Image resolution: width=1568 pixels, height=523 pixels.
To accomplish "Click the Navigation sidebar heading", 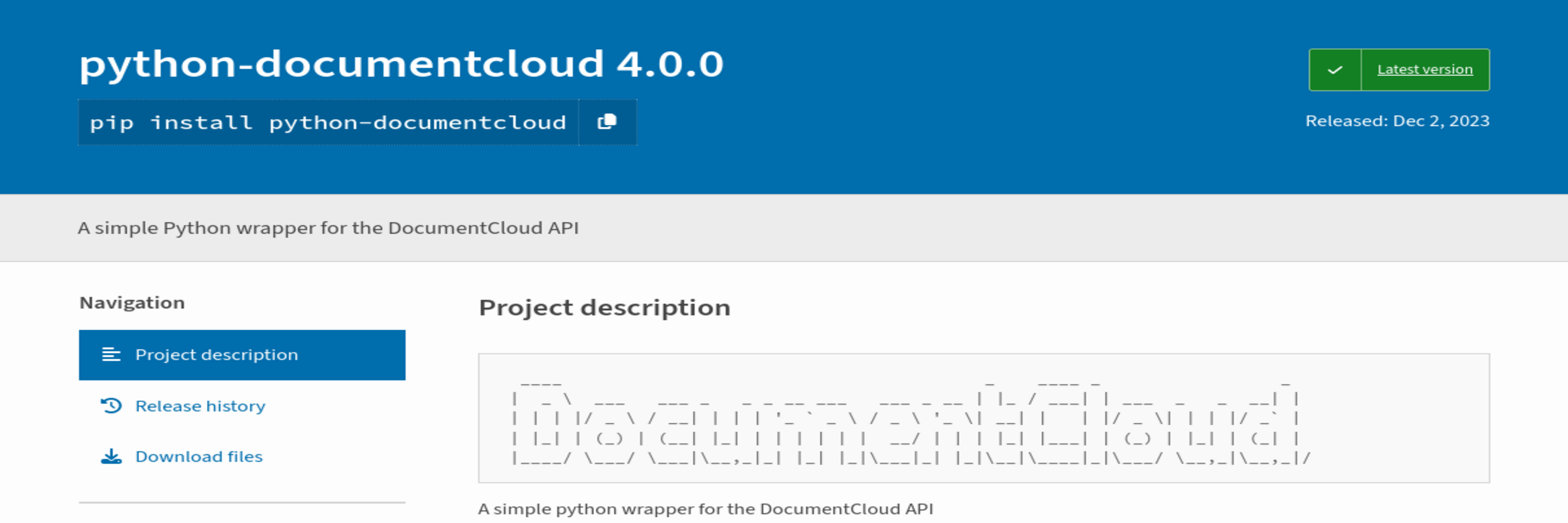I will [x=132, y=303].
